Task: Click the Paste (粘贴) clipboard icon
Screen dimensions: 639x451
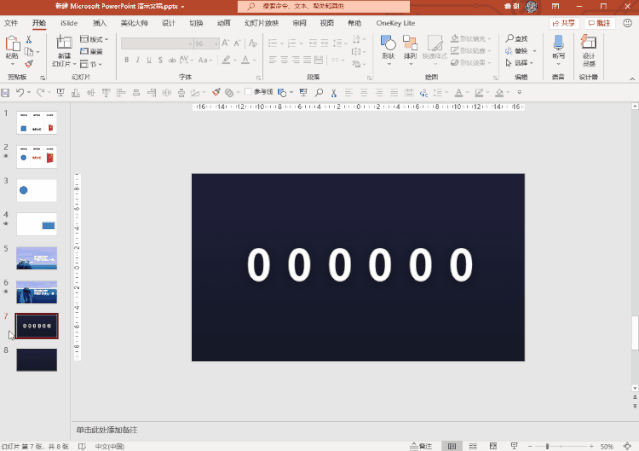Action: click(12, 43)
